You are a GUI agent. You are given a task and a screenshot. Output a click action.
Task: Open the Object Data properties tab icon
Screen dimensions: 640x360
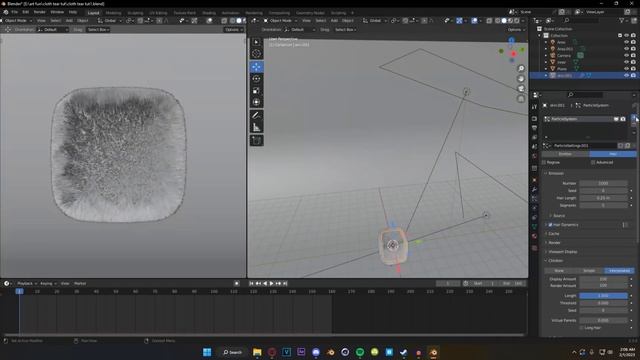534,227
